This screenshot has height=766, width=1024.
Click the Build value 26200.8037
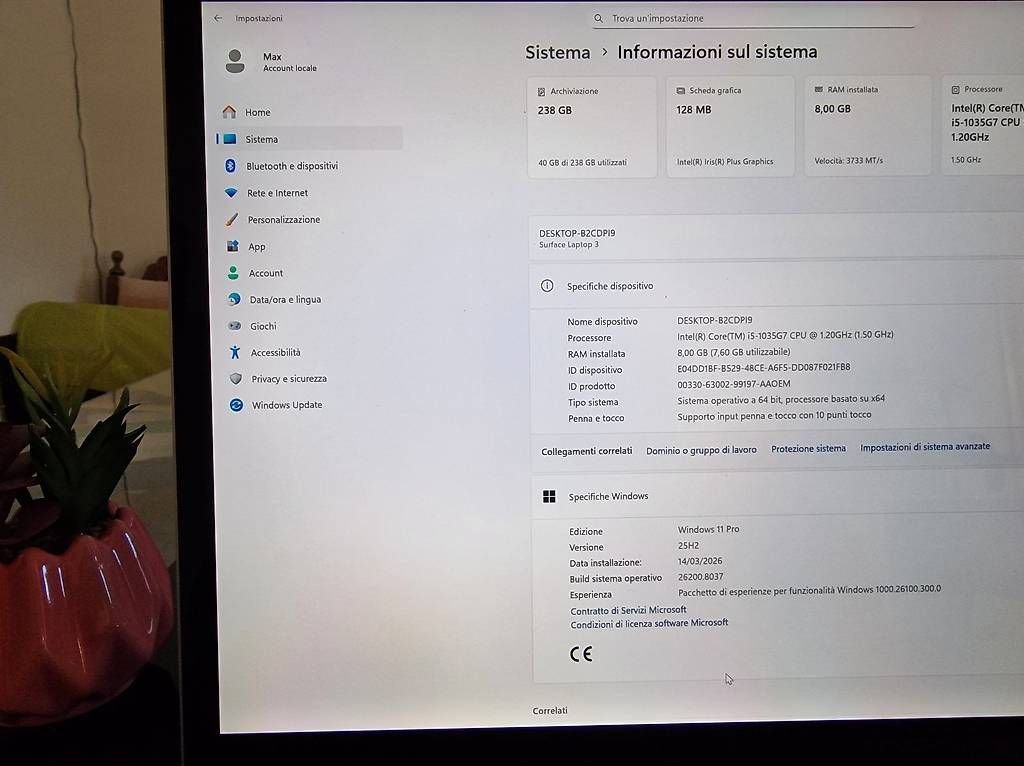point(701,577)
